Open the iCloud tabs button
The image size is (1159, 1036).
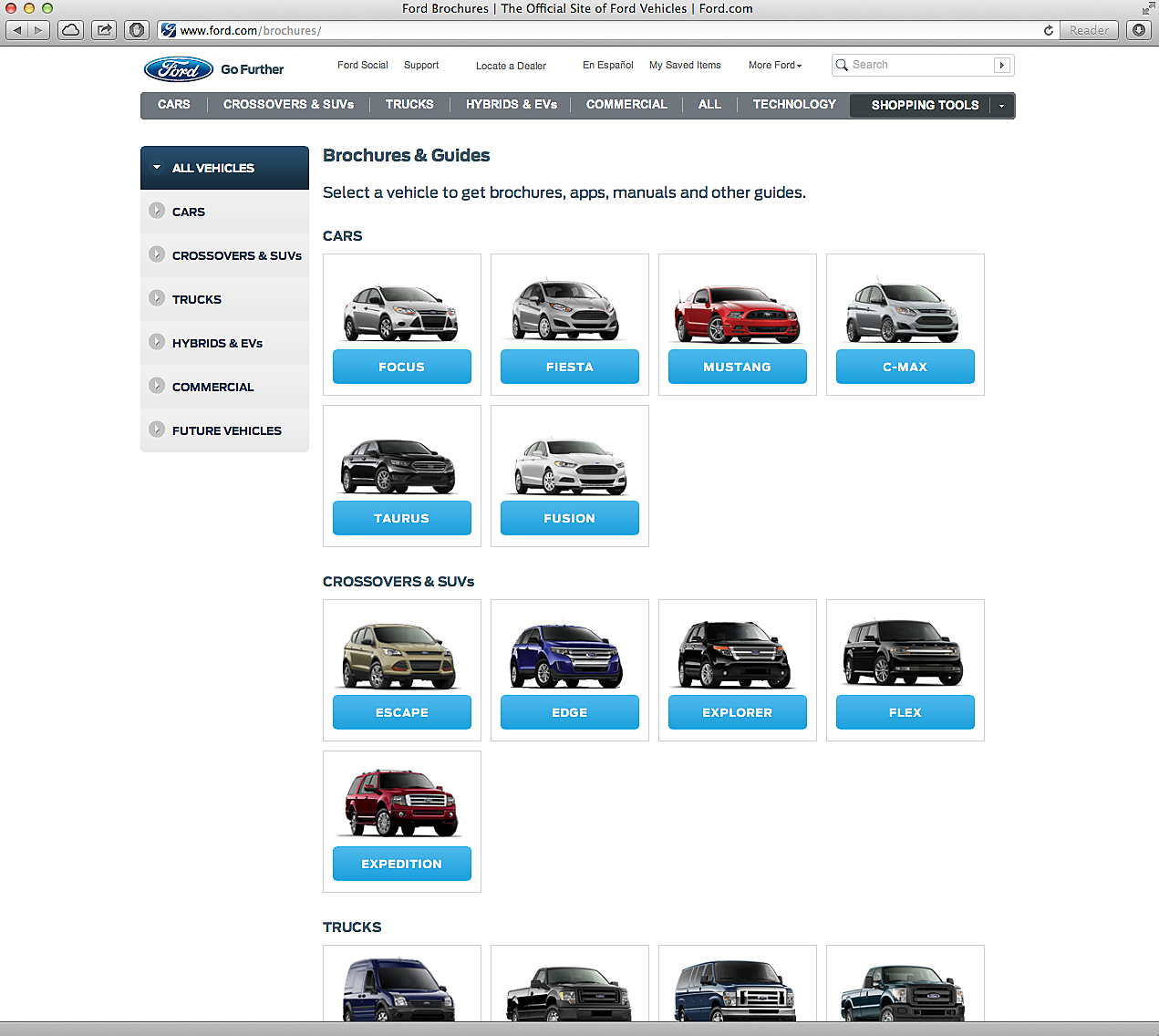[x=71, y=30]
